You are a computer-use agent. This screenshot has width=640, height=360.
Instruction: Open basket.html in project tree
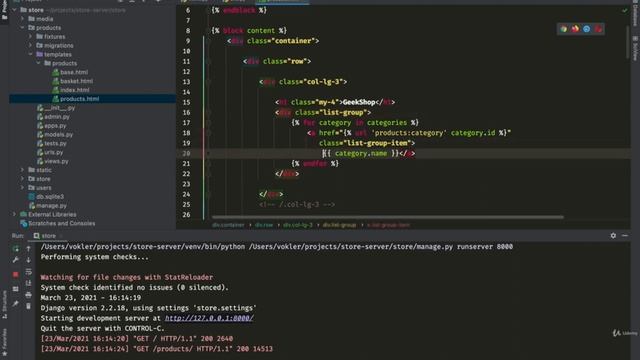click(x=73, y=81)
